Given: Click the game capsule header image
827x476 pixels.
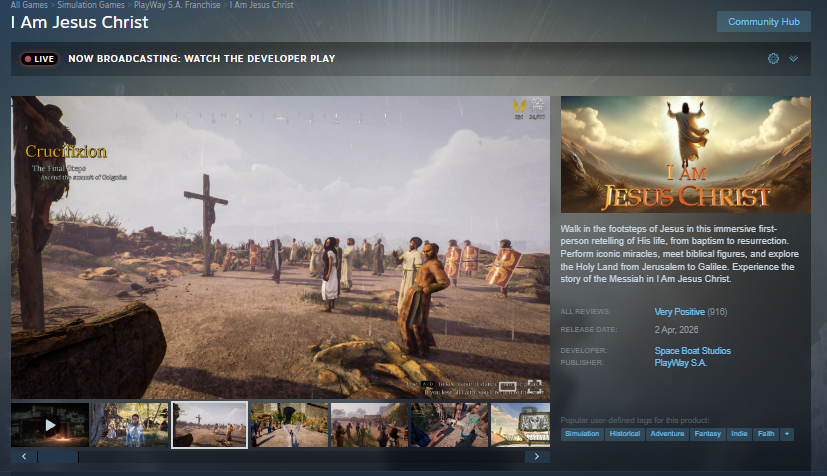Looking at the screenshot, I should (x=686, y=154).
